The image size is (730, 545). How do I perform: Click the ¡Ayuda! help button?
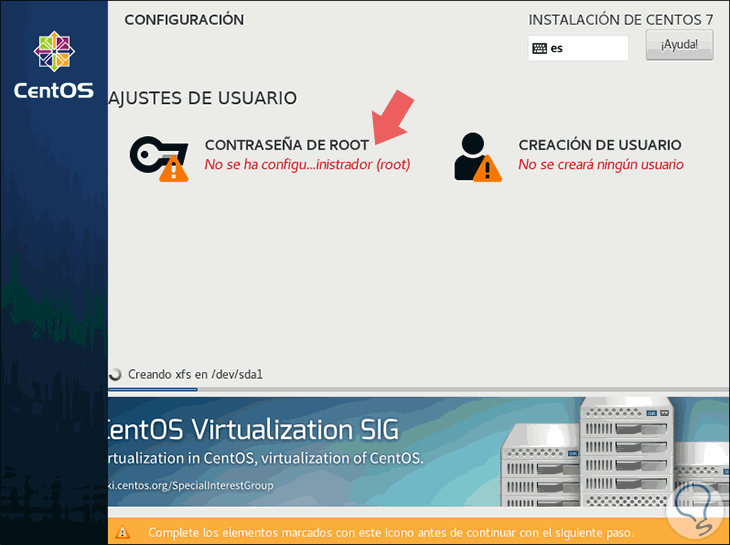(x=679, y=45)
